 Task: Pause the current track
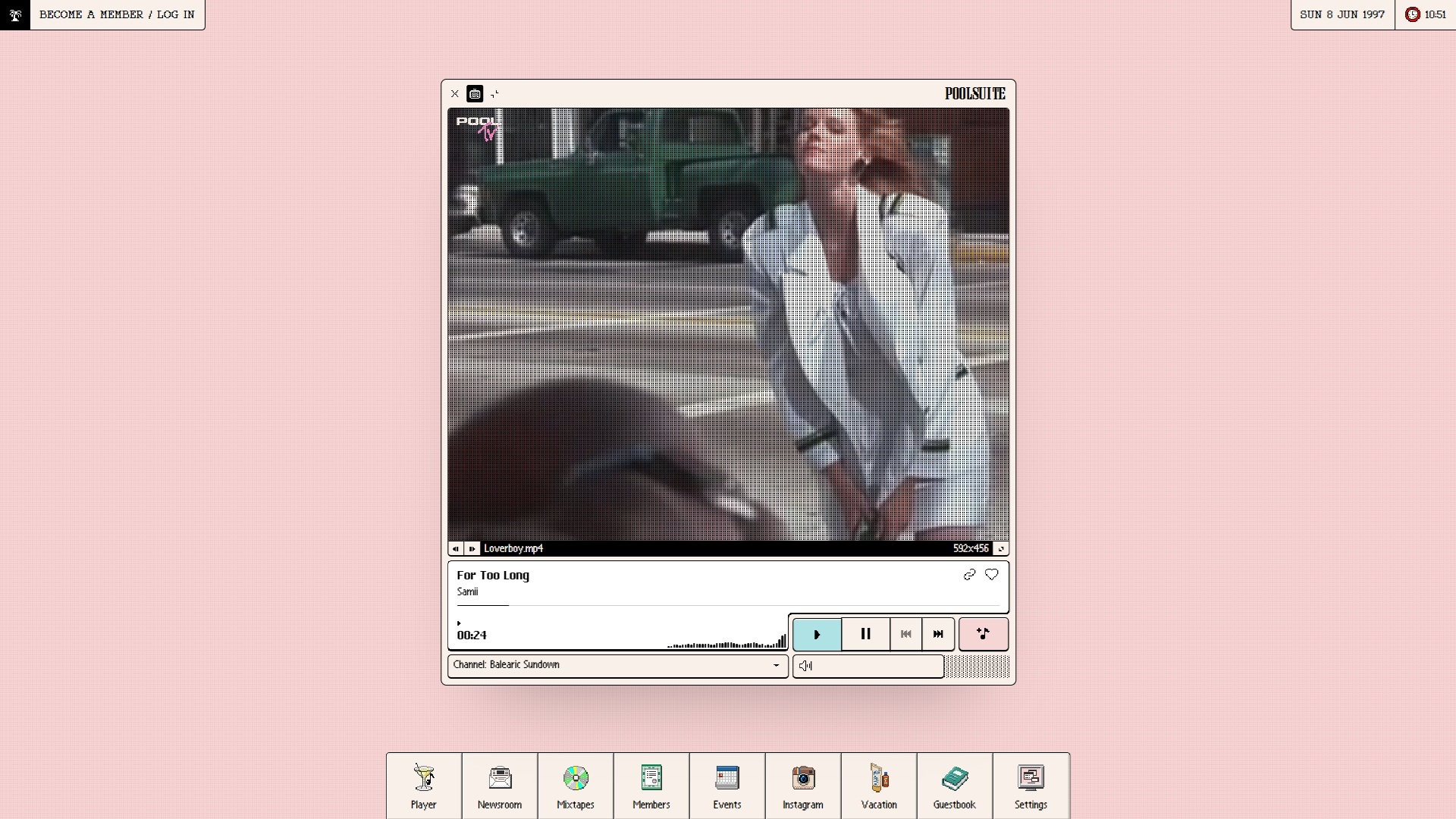(x=865, y=634)
